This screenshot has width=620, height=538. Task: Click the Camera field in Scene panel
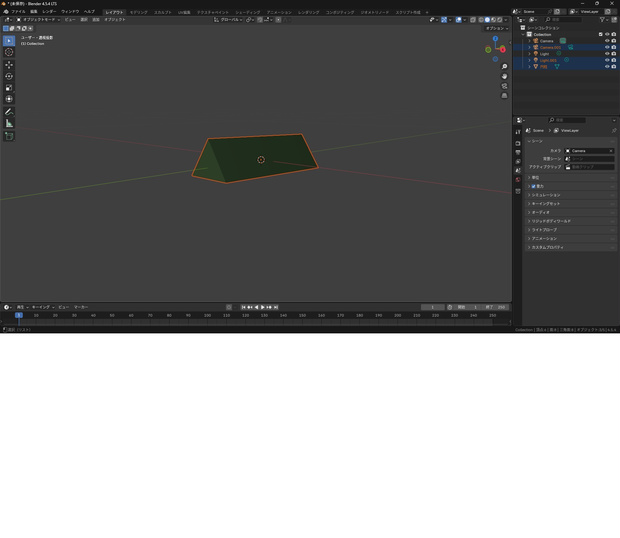(x=589, y=151)
